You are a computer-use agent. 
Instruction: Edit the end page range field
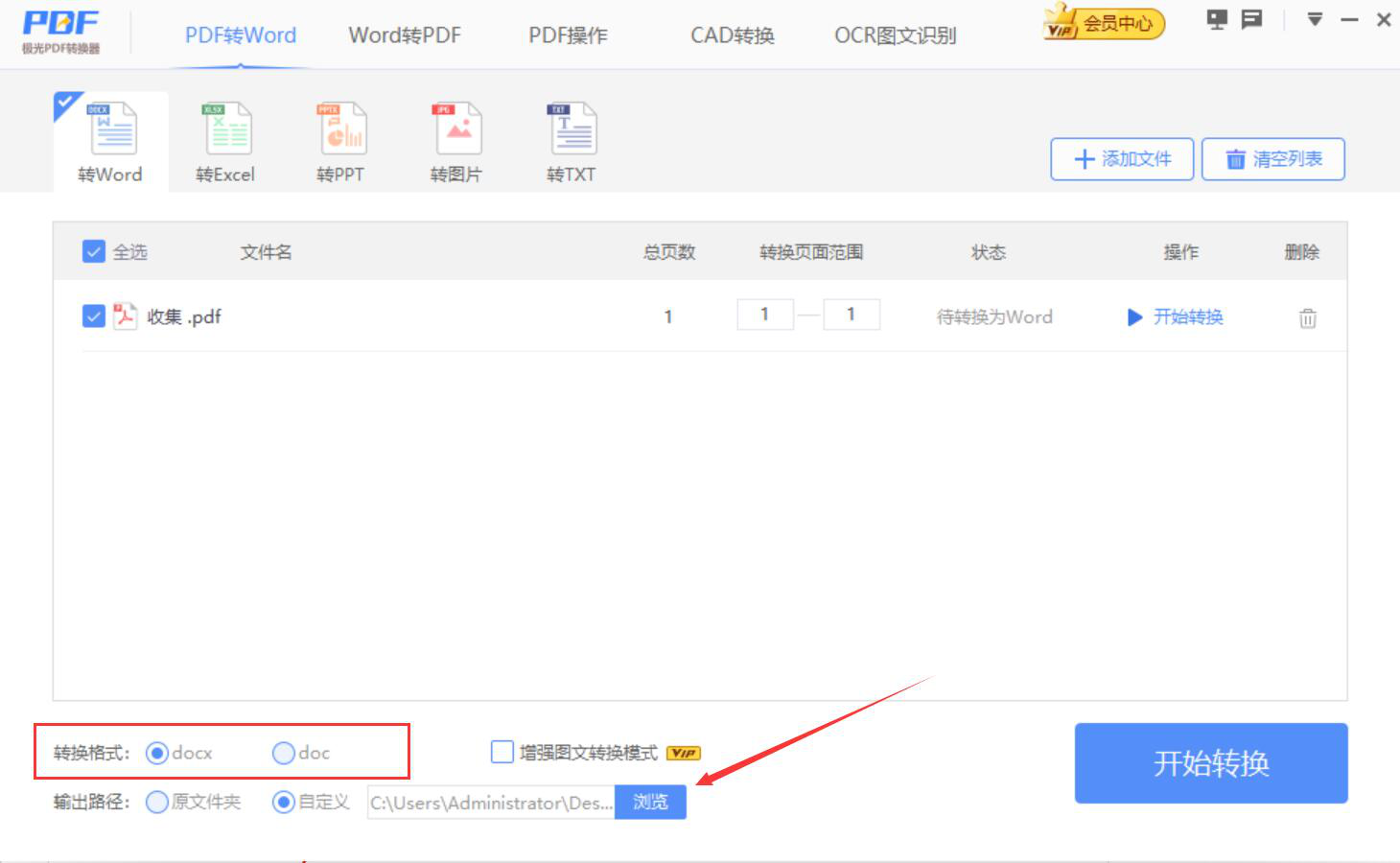click(x=852, y=315)
